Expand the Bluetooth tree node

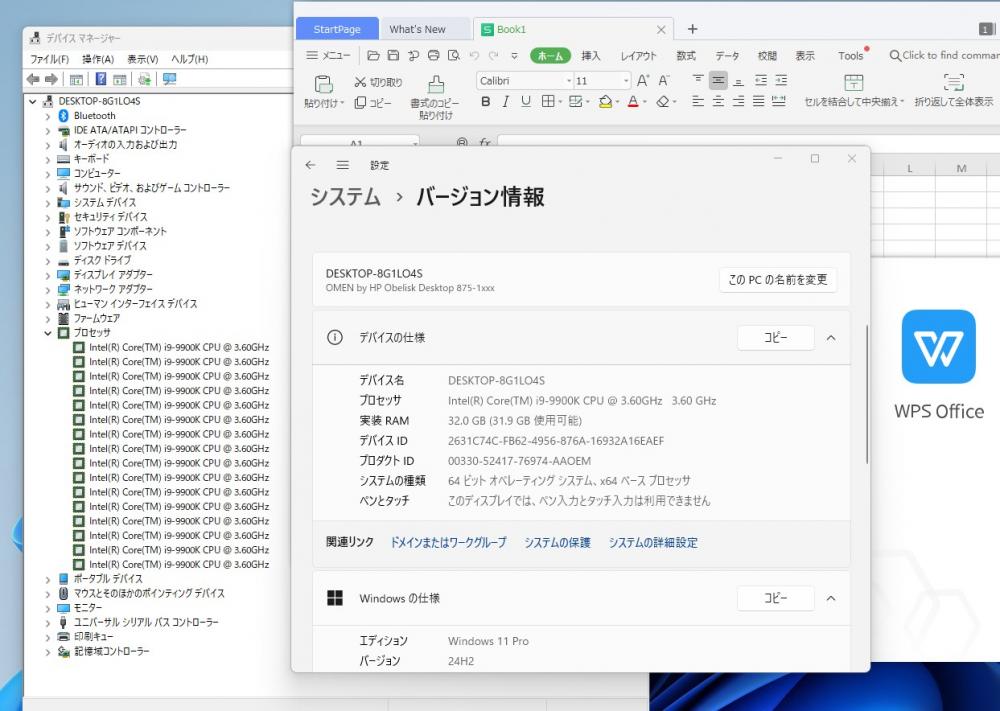click(x=48, y=116)
